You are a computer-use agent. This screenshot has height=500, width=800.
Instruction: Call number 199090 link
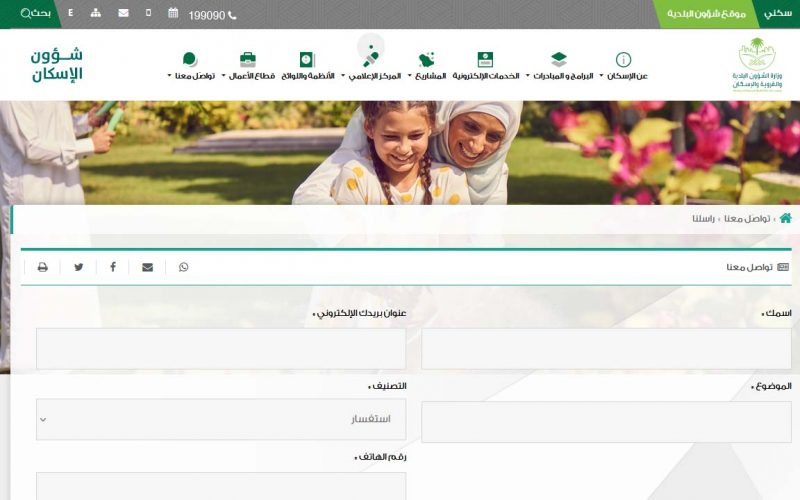click(x=207, y=16)
